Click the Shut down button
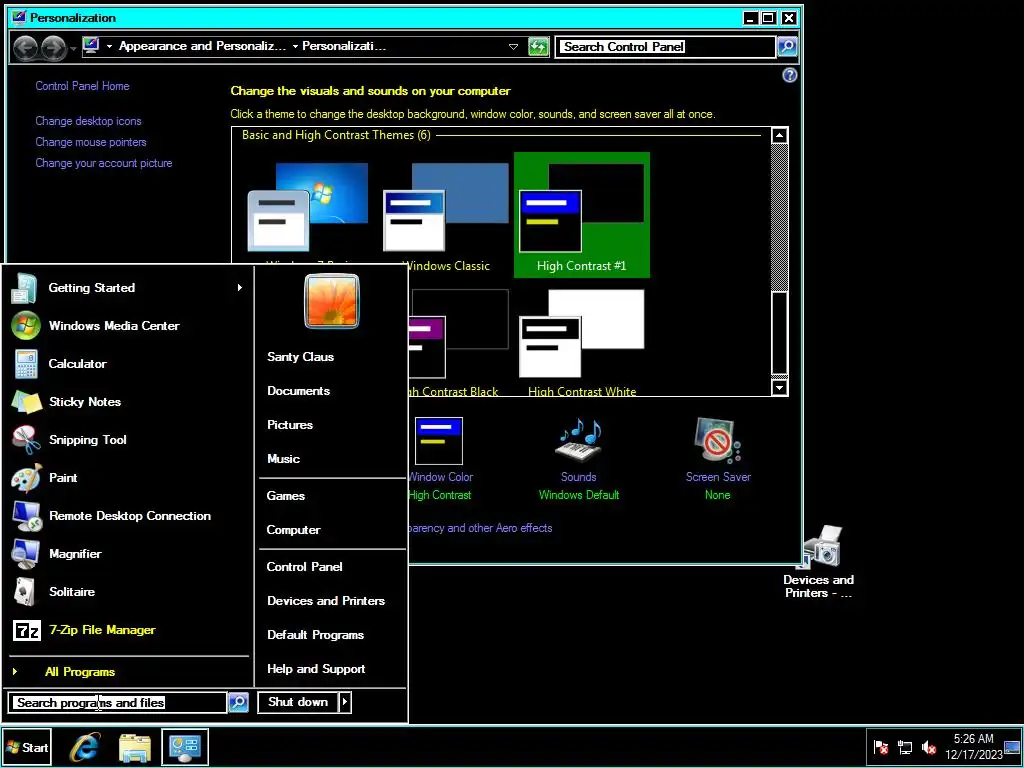The width and height of the screenshot is (1024, 768). [298, 702]
